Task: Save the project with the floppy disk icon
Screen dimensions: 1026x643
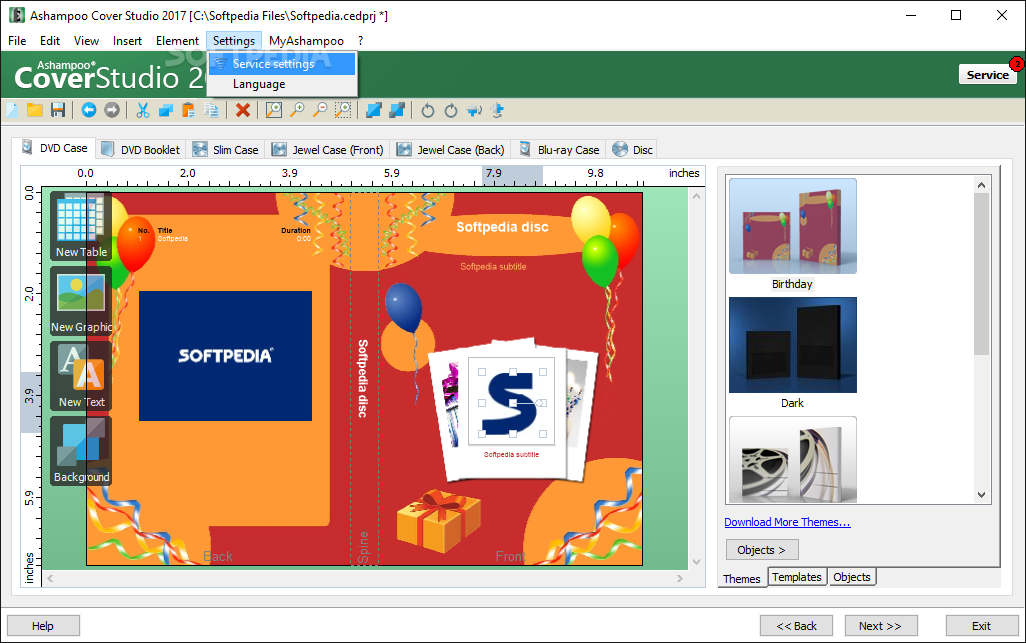Action: point(58,110)
